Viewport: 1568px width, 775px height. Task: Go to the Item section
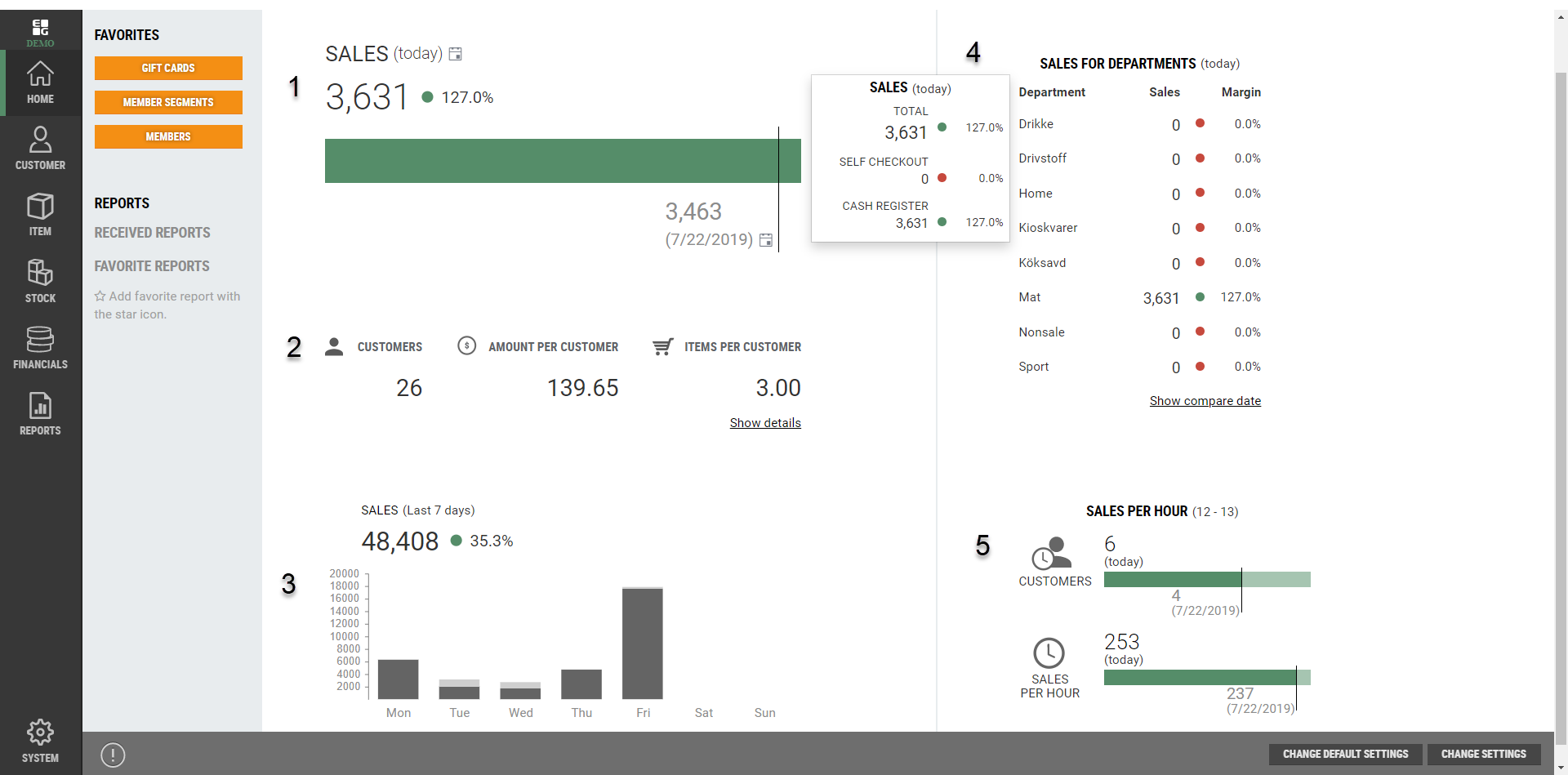(40, 214)
